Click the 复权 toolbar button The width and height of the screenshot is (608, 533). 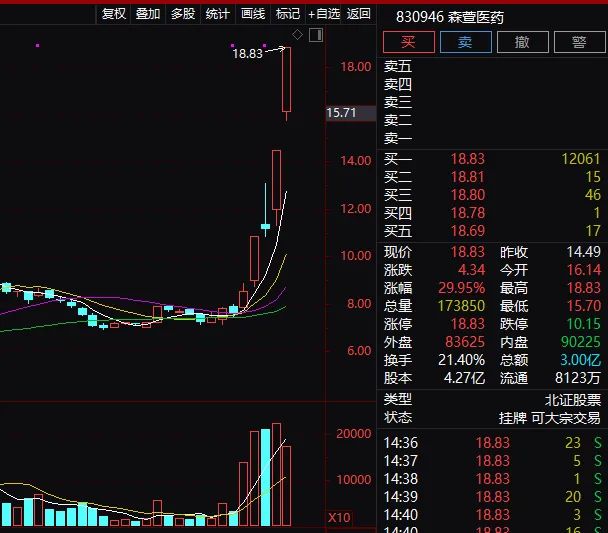tap(113, 14)
